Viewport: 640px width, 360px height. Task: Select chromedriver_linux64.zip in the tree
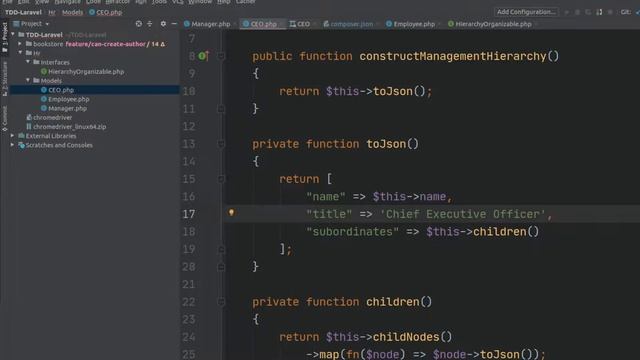[x=69, y=127]
